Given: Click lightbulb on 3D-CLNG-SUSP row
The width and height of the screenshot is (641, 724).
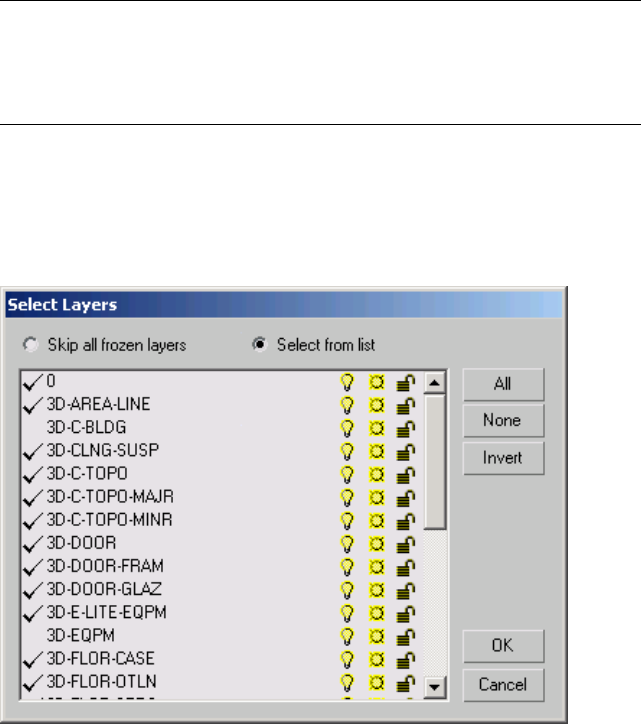Looking at the screenshot, I should (x=347, y=452).
